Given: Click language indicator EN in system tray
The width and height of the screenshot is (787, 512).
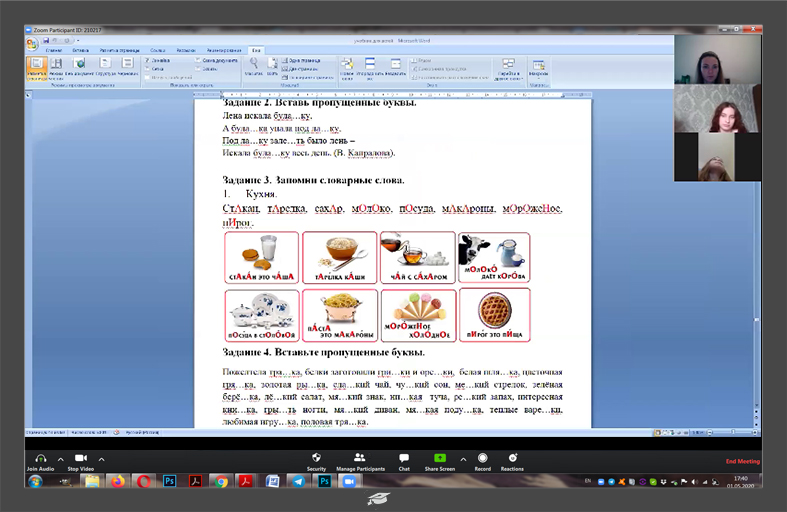Looking at the screenshot, I should tap(588, 481).
